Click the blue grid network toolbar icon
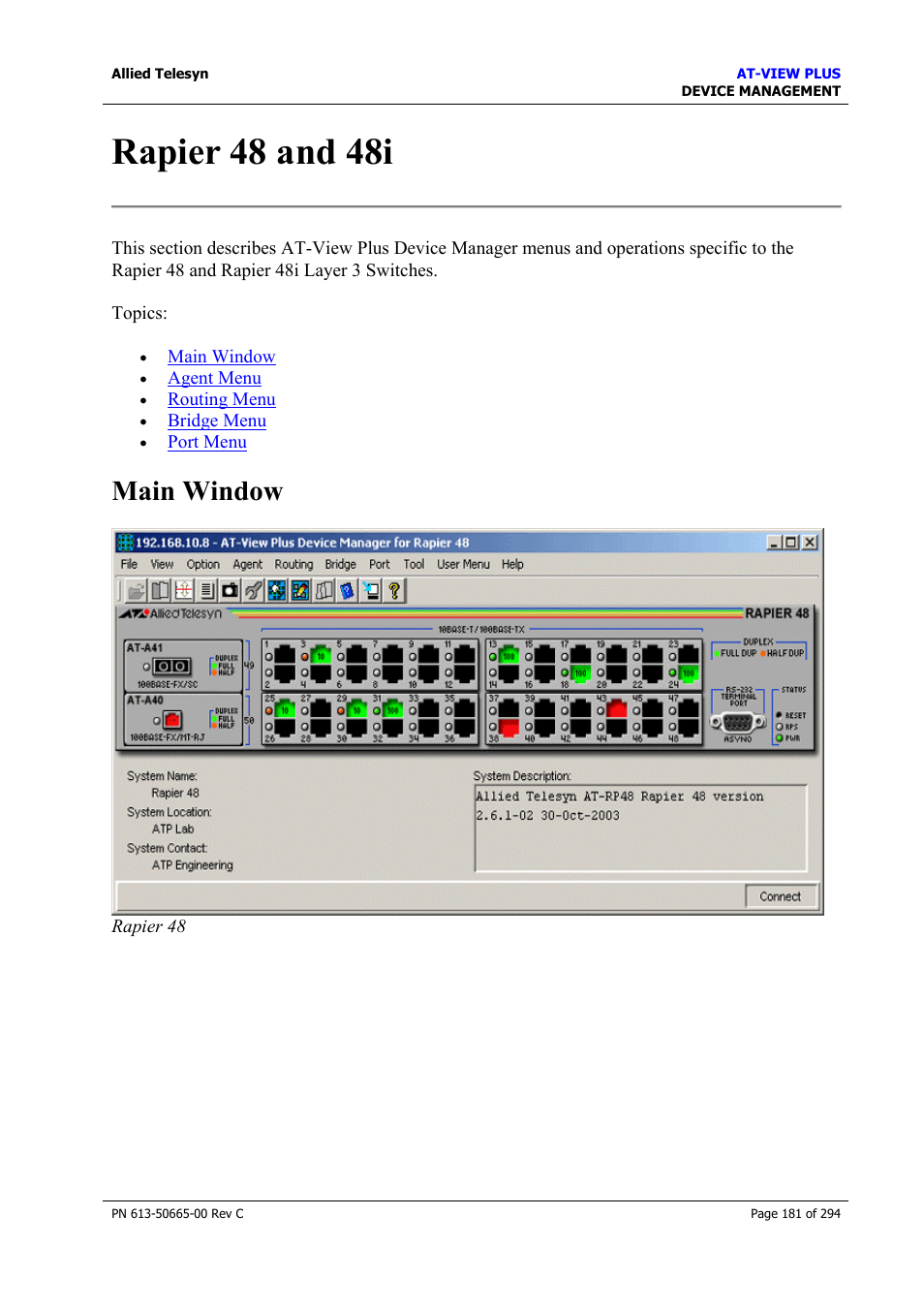 (277, 590)
